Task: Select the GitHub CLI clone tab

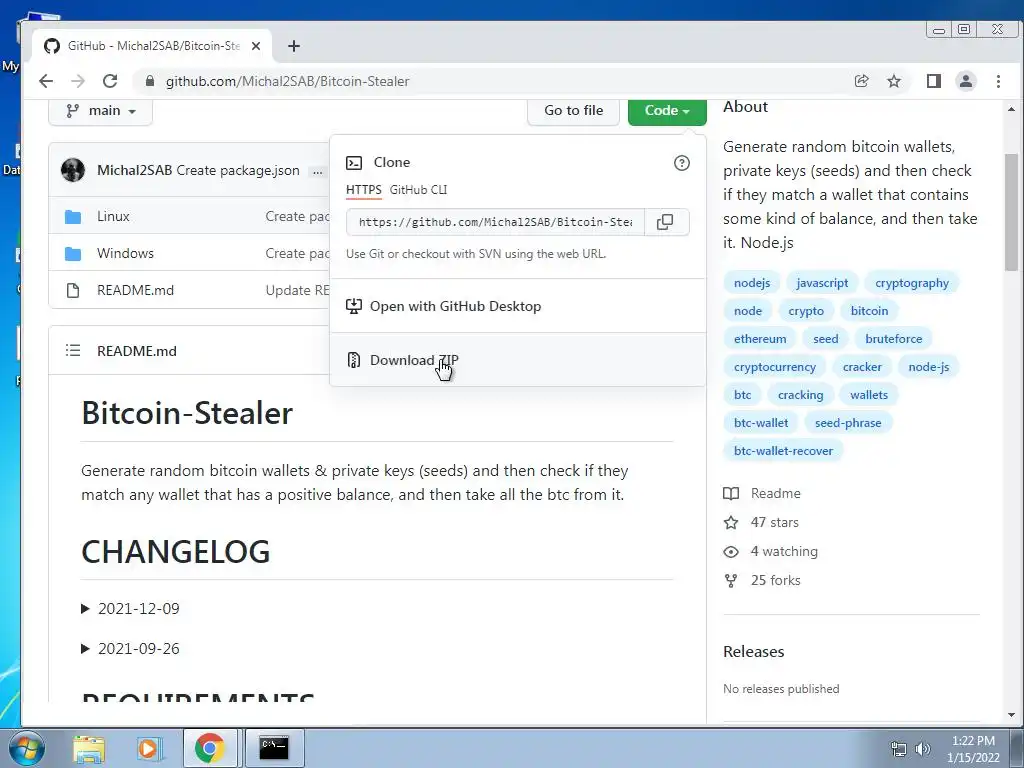Action: [x=418, y=189]
